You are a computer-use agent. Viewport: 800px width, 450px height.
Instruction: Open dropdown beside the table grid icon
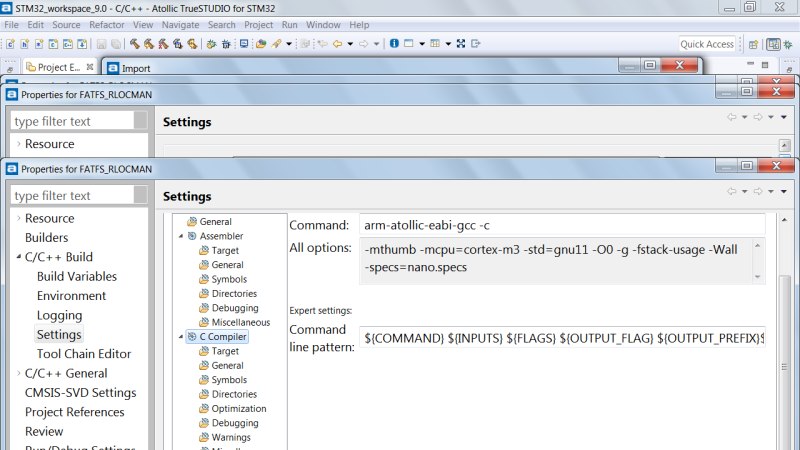[448, 44]
